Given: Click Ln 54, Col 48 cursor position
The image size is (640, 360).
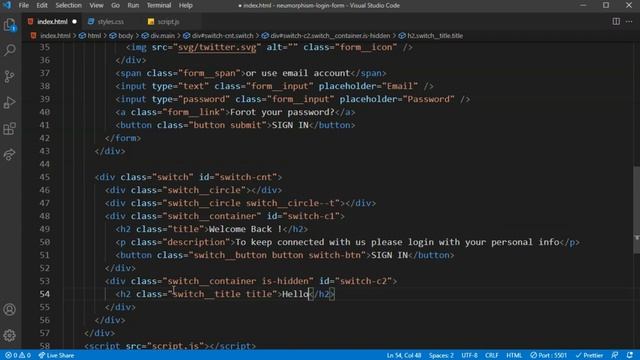Looking at the screenshot, I should point(404,355).
